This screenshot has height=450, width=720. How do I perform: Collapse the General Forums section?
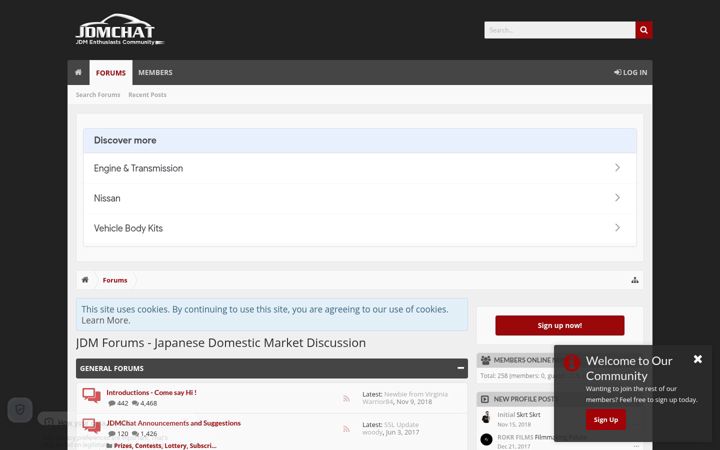[x=461, y=368]
